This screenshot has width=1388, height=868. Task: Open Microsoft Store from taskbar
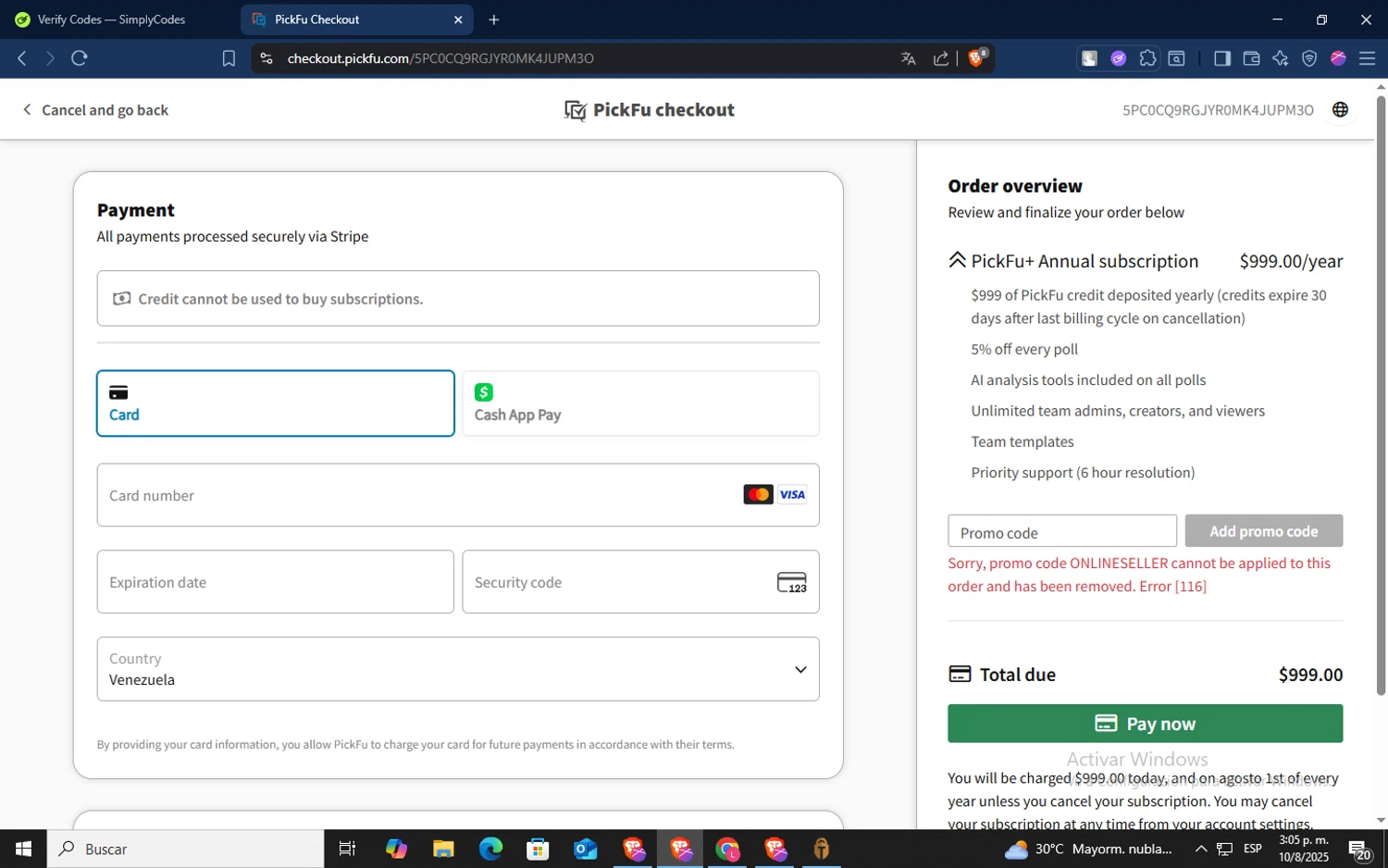coord(538,849)
